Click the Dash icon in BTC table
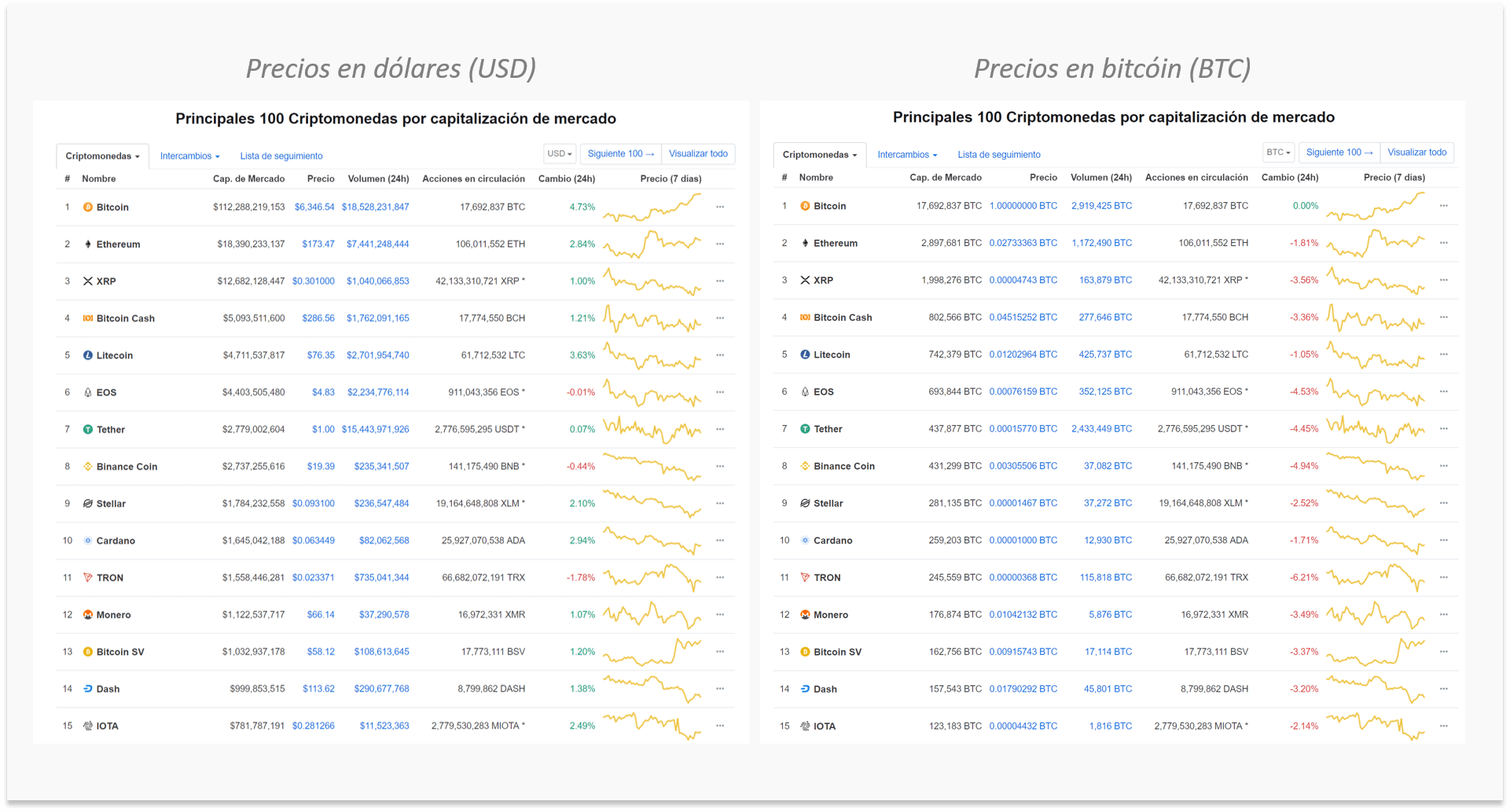Image resolution: width=1510 pixels, height=812 pixels. point(805,689)
